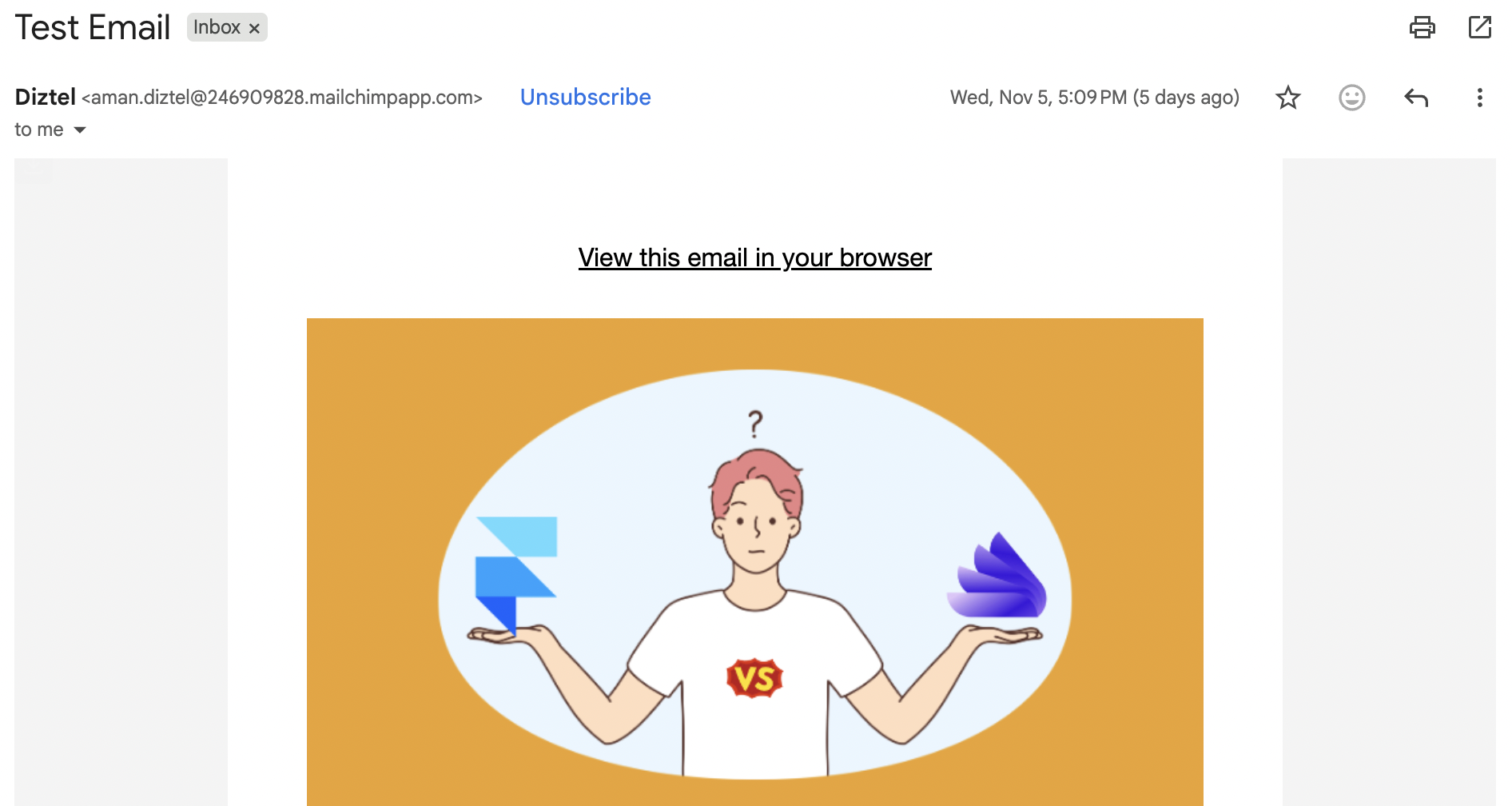Expand recipient details next to "to me"
Viewport: 1512px width, 806px height.
(x=80, y=130)
